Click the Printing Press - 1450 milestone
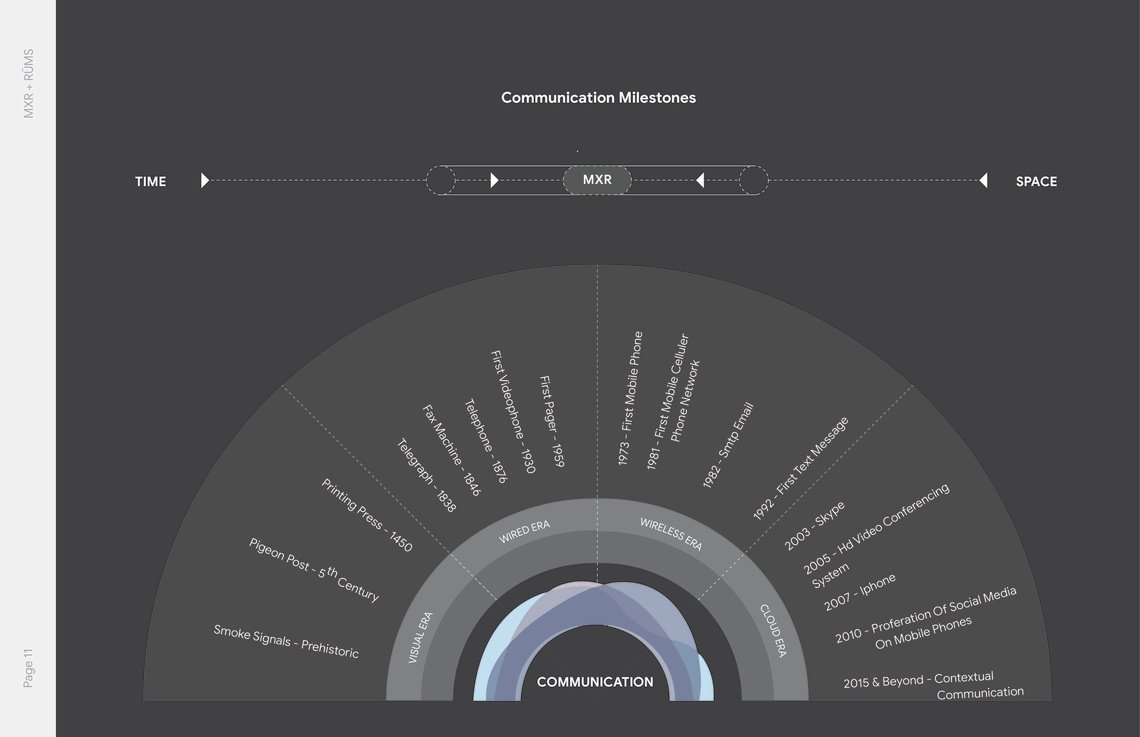Screen dimensions: 1140x737 point(366,515)
